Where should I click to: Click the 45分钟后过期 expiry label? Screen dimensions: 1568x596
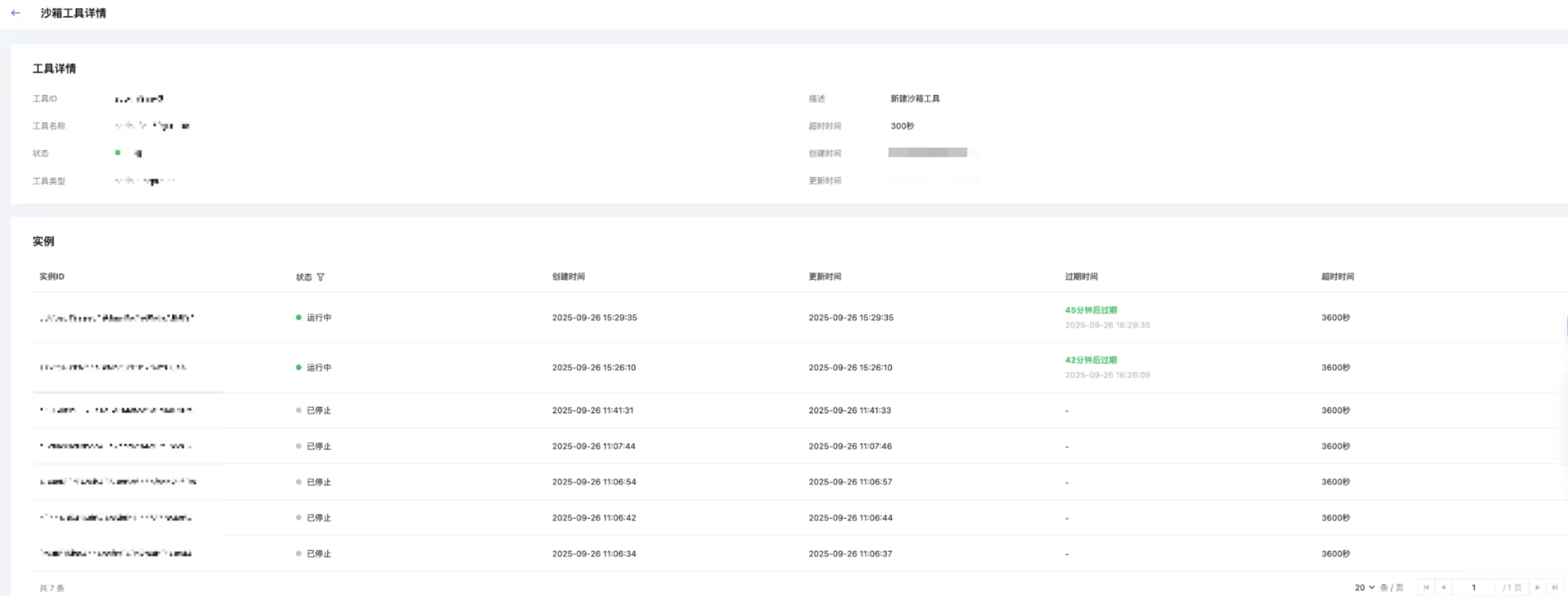1090,310
